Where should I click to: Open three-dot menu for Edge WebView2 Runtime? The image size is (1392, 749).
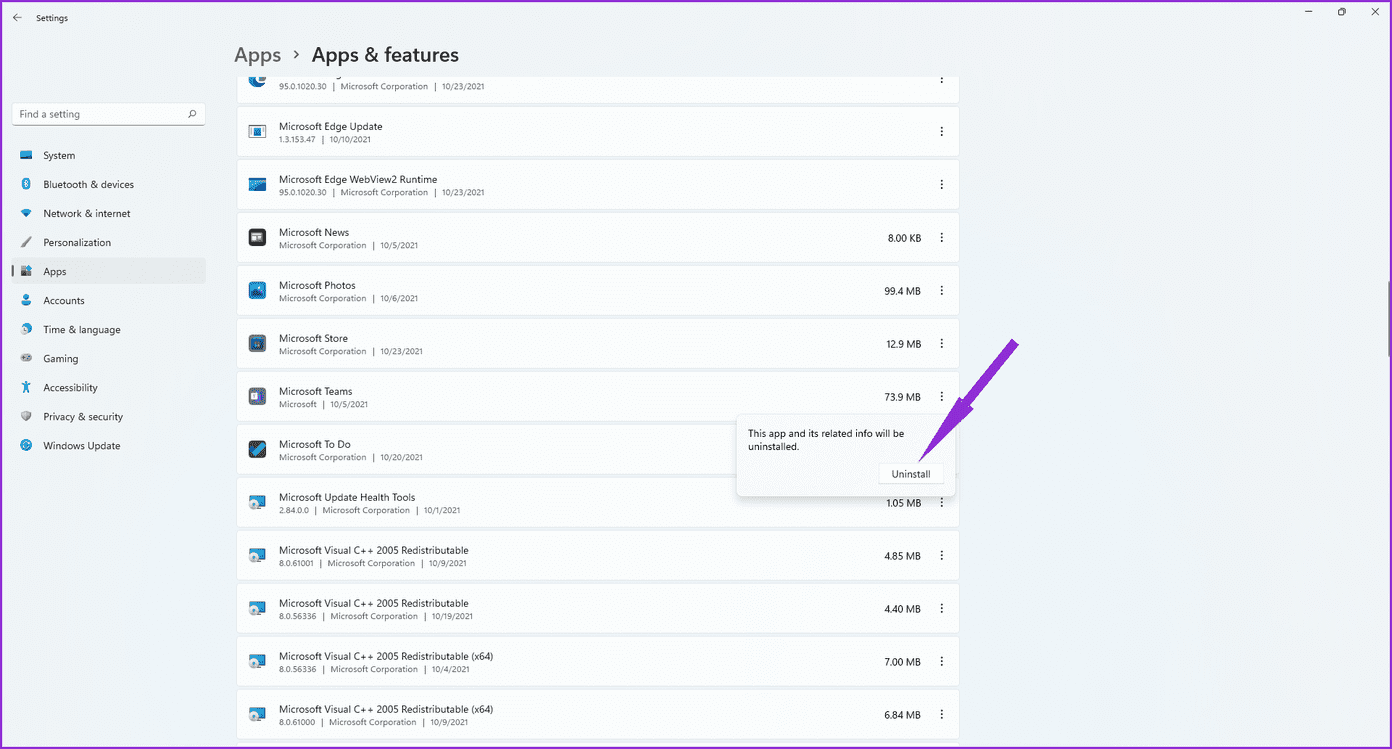[941, 185]
